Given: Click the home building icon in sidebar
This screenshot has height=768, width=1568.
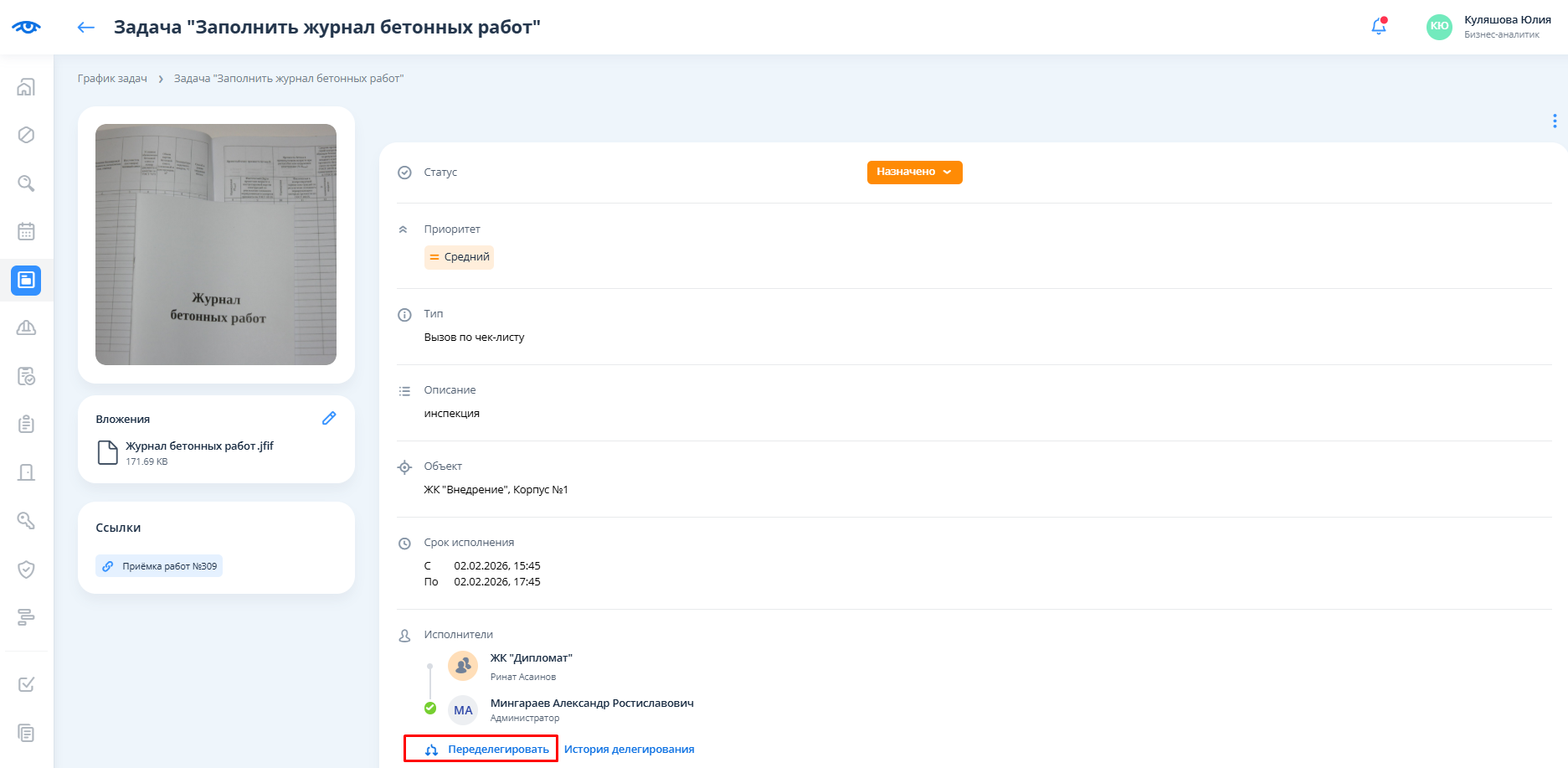Looking at the screenshot, I should click(x=26, y=87).
